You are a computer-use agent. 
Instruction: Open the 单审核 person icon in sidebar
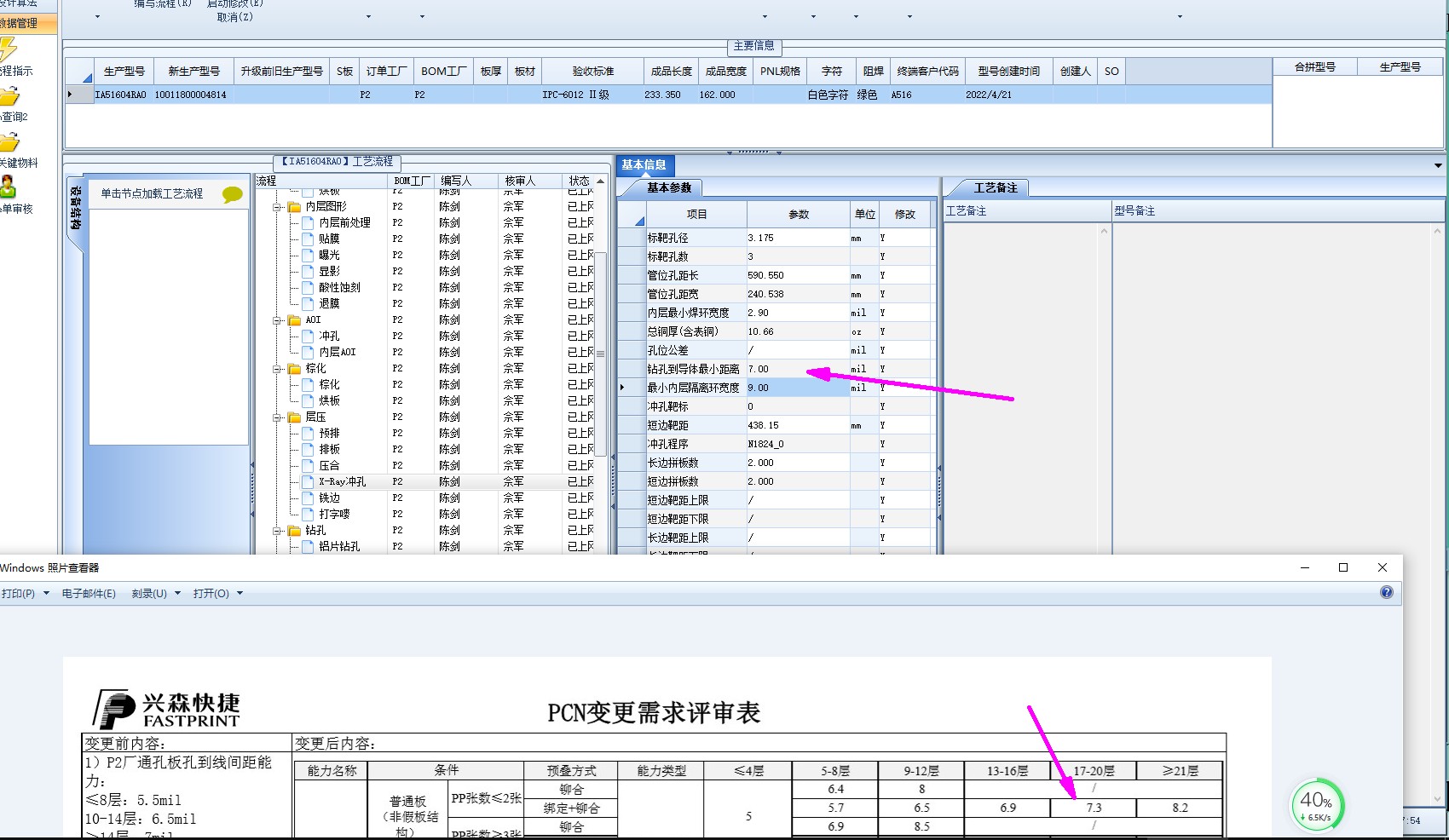[8, 187]
